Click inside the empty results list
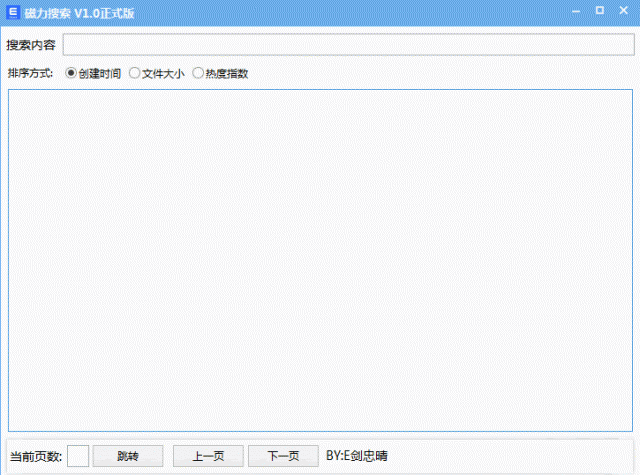640x475 pixels. click(x=320, y=260)
